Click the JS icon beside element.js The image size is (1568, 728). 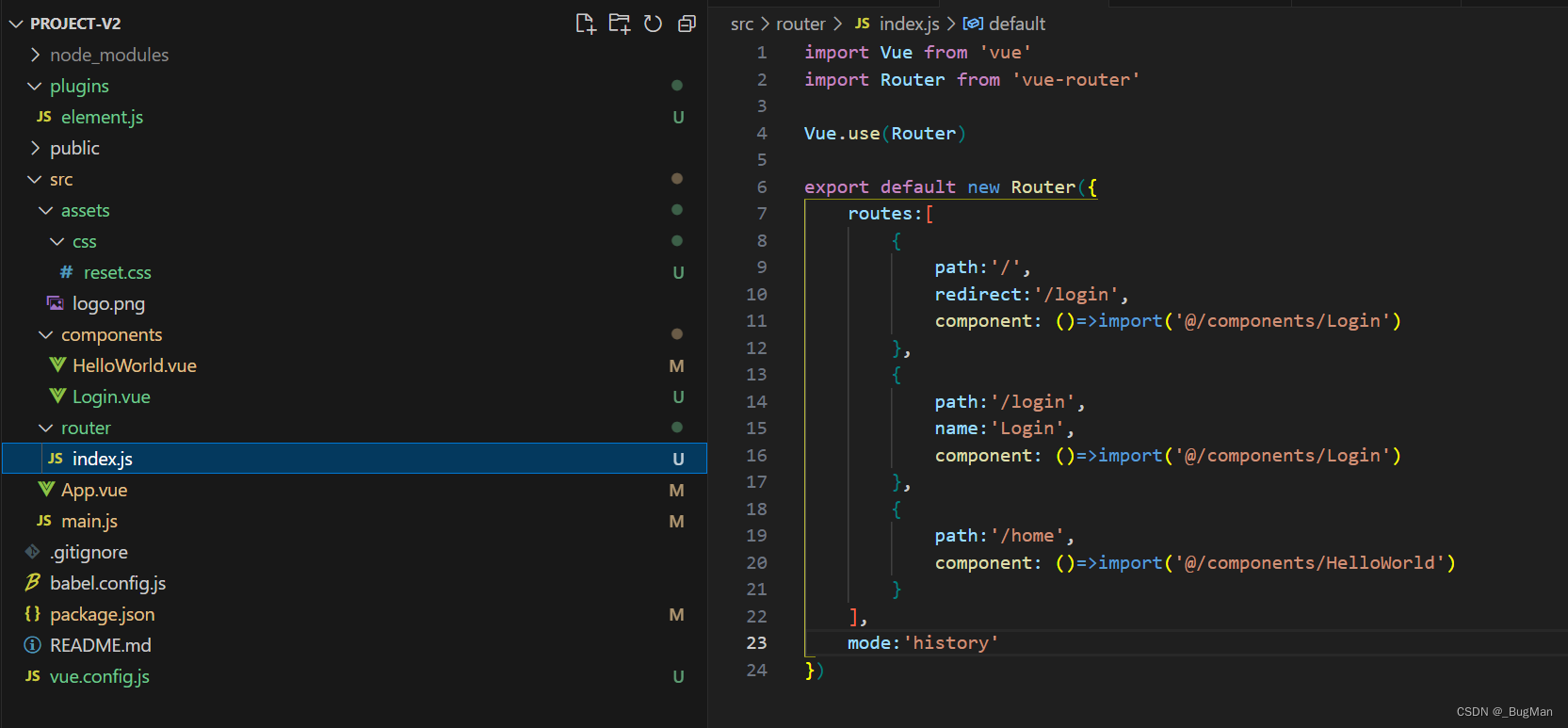click(x=44, y=117)
